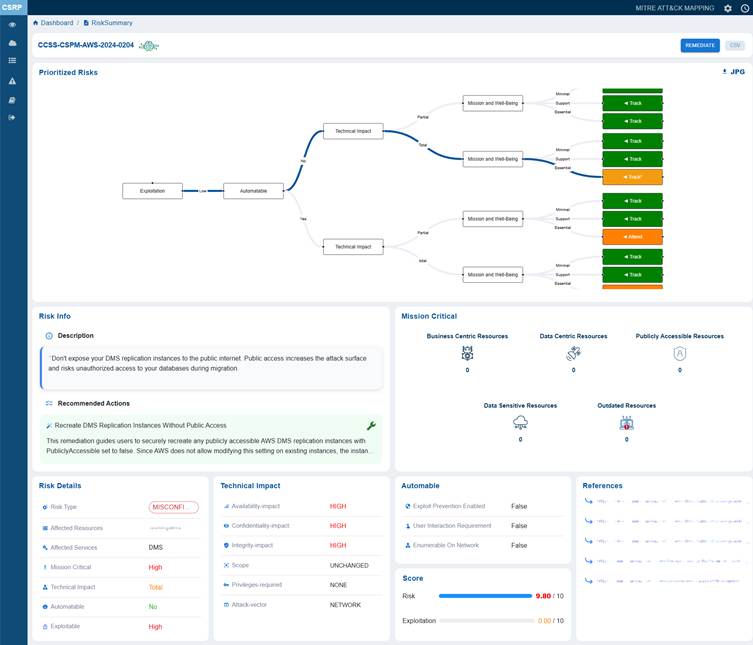Select the Publicly Accessible Resources shield icon
Screen dimensions: 753x645
680,353
